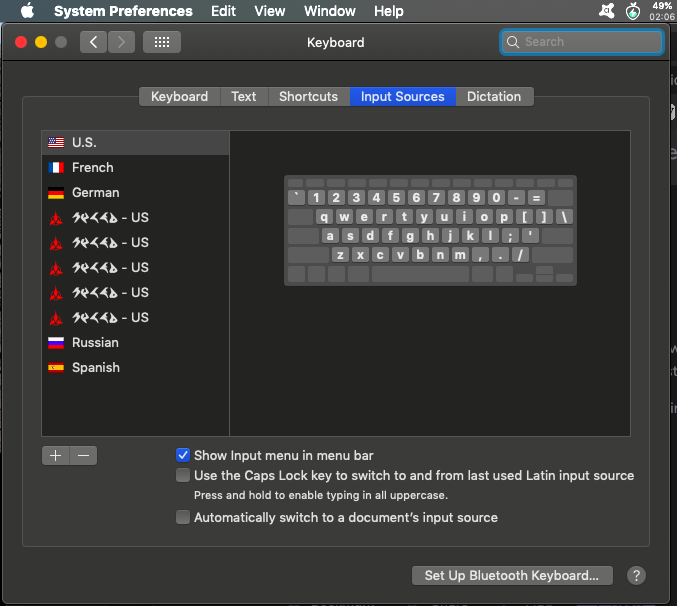Open the Apple menu
The image size is (677, 606).
[x=27, y=10]
